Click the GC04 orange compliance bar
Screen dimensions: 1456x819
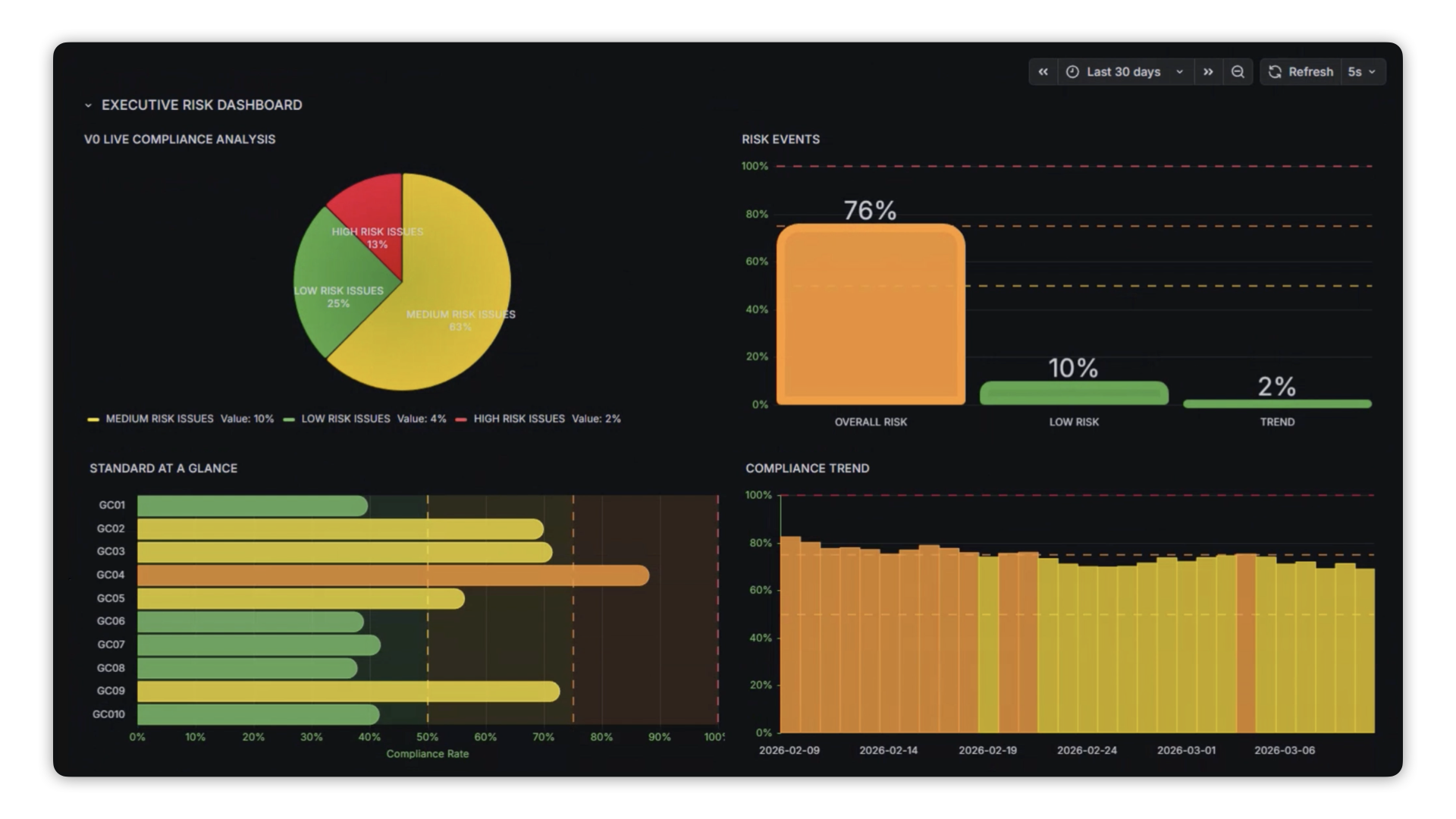[x=393, y=576]
